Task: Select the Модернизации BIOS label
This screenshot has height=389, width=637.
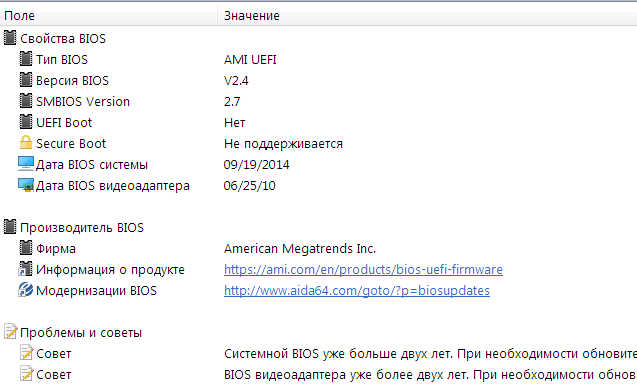Action: point(96,291)
